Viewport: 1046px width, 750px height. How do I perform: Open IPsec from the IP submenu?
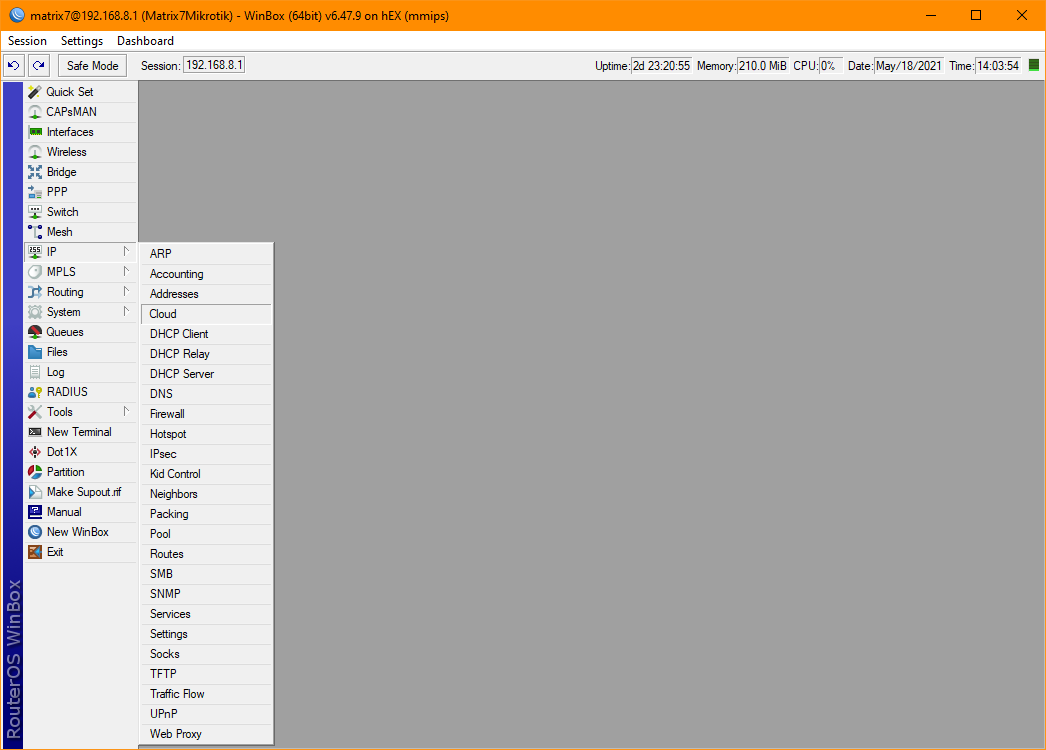click(206, 454)
